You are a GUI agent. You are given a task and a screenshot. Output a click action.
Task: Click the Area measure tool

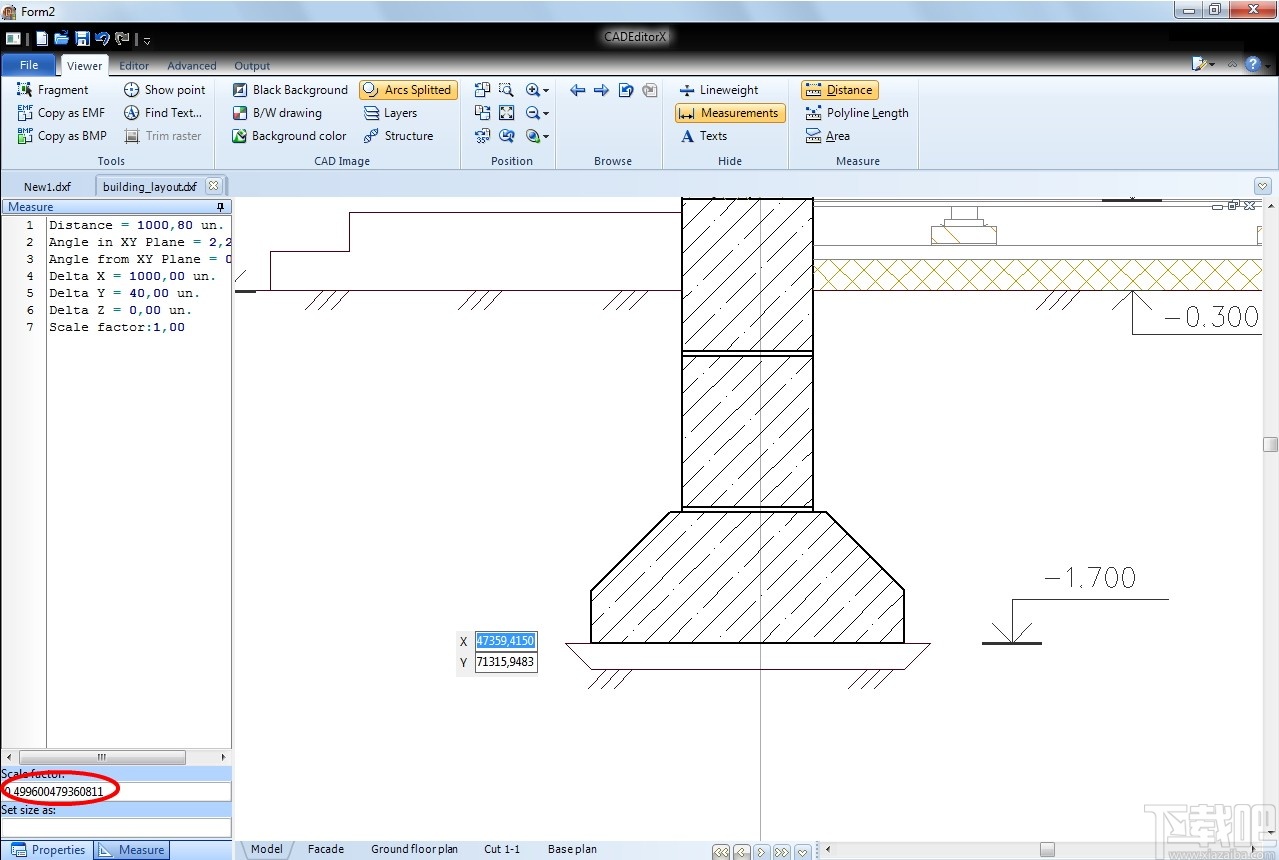828,136
